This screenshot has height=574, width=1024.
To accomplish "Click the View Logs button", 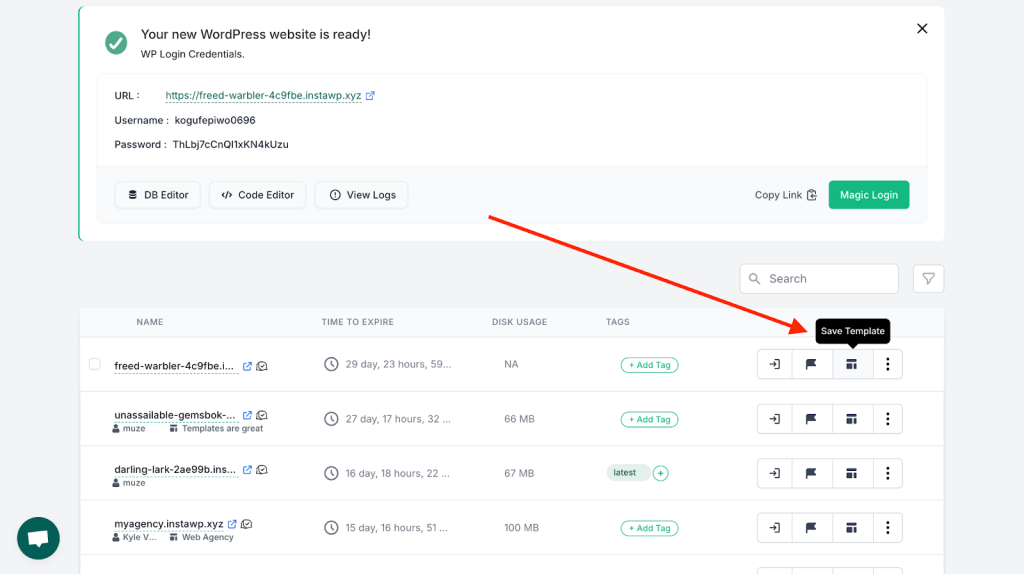I will pyautogui.click(x=361, y=195).
